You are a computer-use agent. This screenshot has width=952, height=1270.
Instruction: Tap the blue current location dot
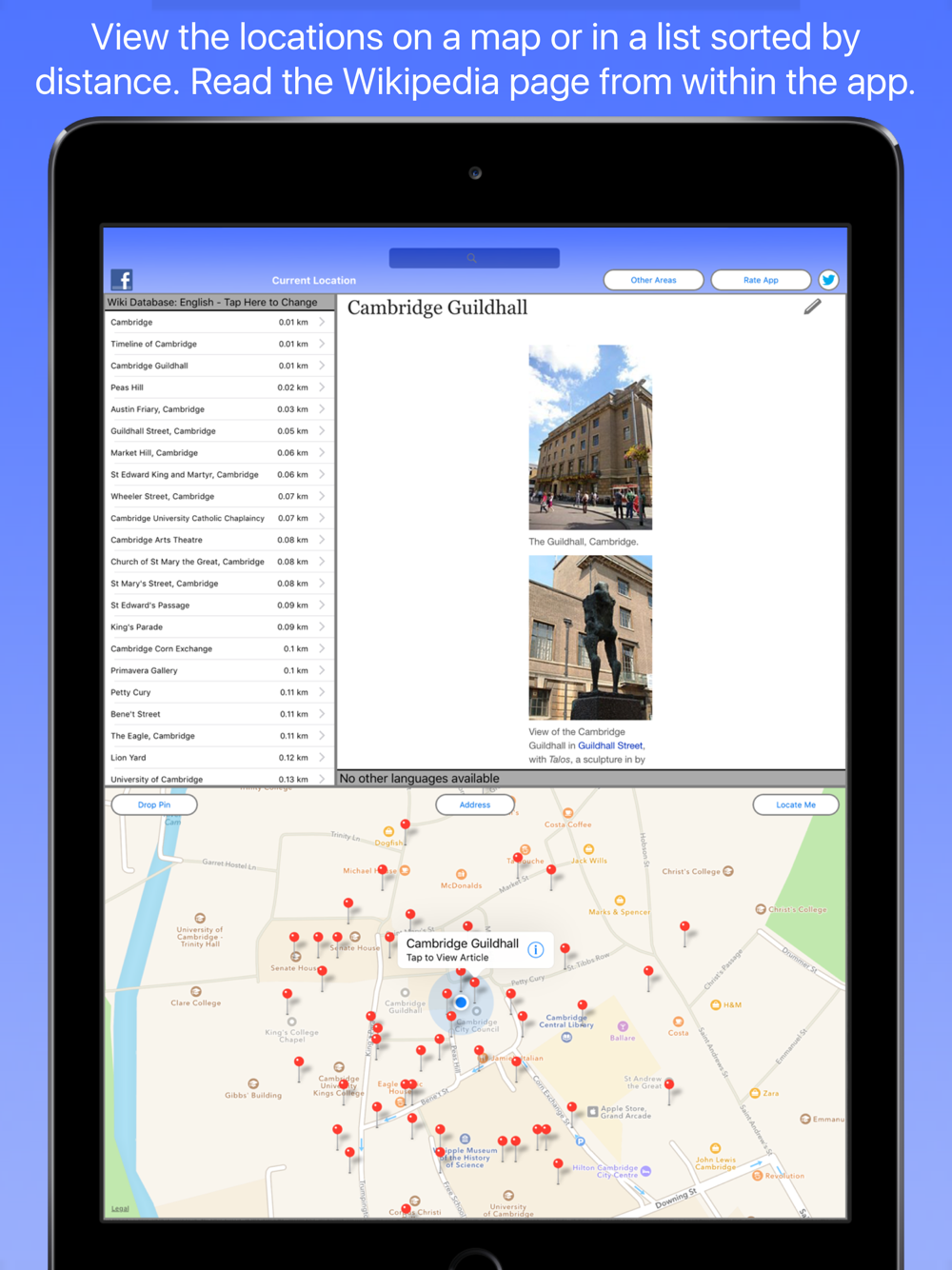pyautogui.click(x=461, y=1002)
